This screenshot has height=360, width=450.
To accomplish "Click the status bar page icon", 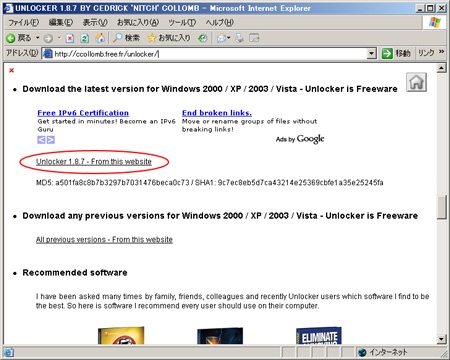I will [9, 352].
